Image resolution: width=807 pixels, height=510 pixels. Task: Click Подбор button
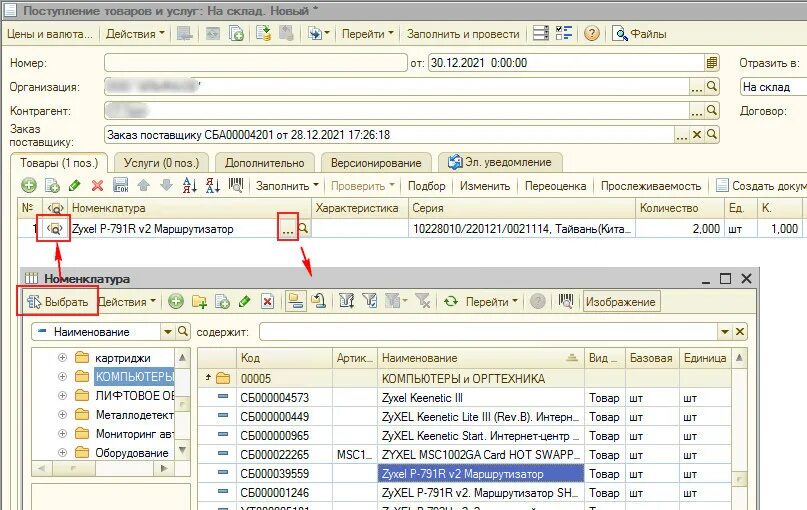click(427, 186)
